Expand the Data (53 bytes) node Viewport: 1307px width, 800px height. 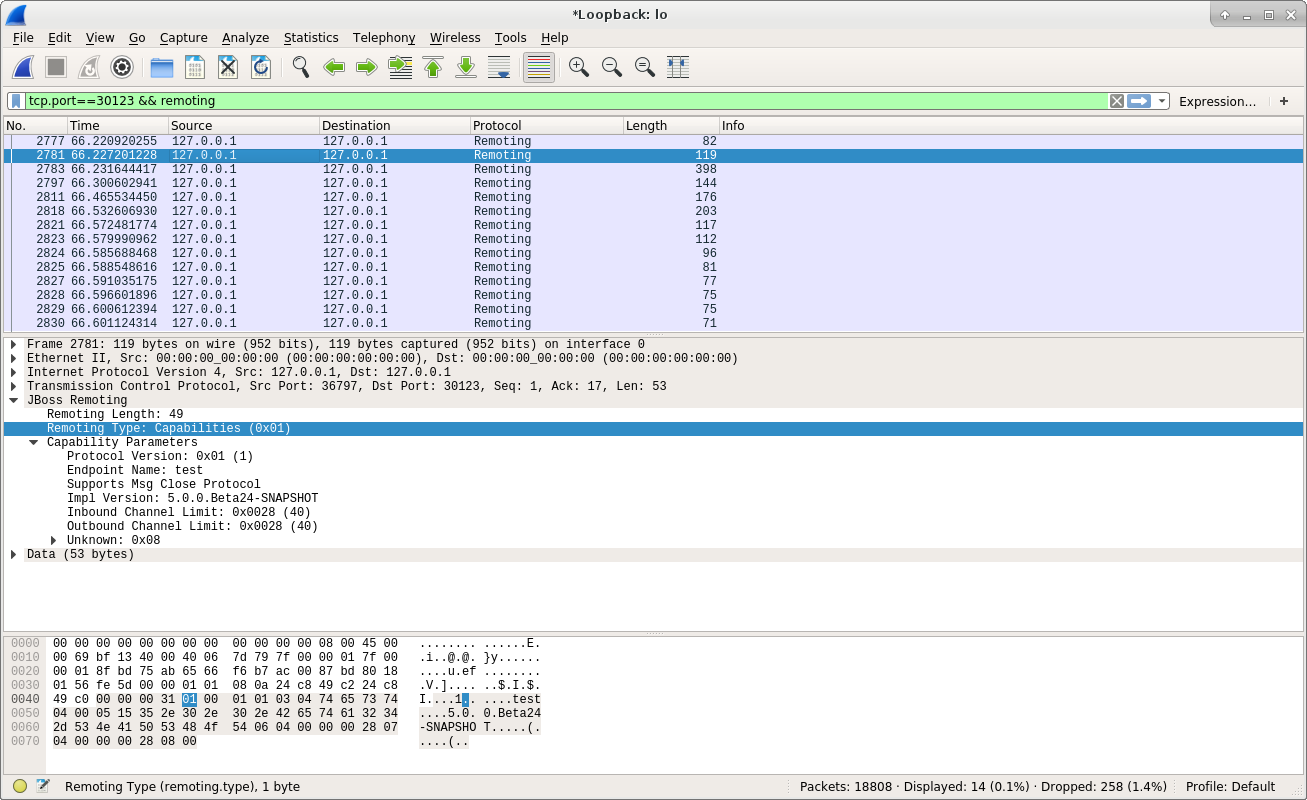tap(14, 554)
